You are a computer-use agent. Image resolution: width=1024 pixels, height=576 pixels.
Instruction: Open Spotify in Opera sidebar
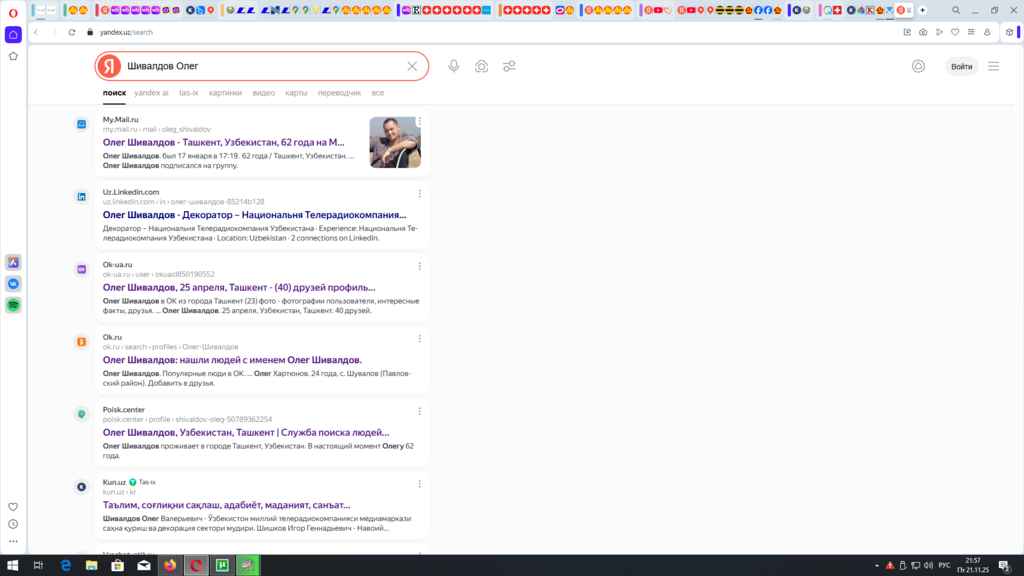[13, 305]
